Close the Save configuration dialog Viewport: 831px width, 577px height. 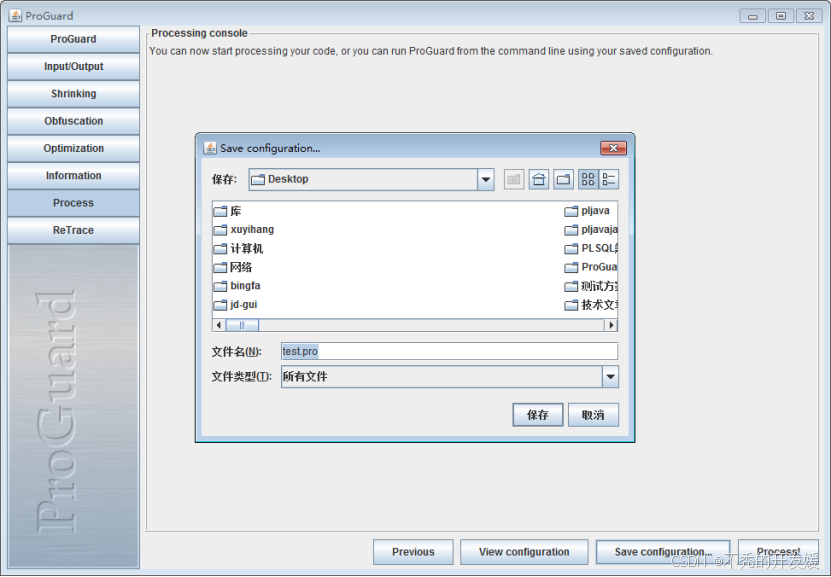point(613,148)
